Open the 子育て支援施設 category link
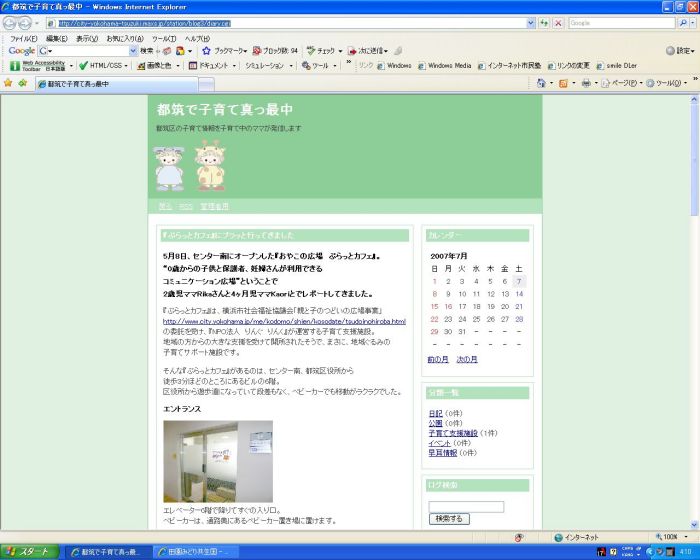 pyautogui.click(x=453, y=433)
